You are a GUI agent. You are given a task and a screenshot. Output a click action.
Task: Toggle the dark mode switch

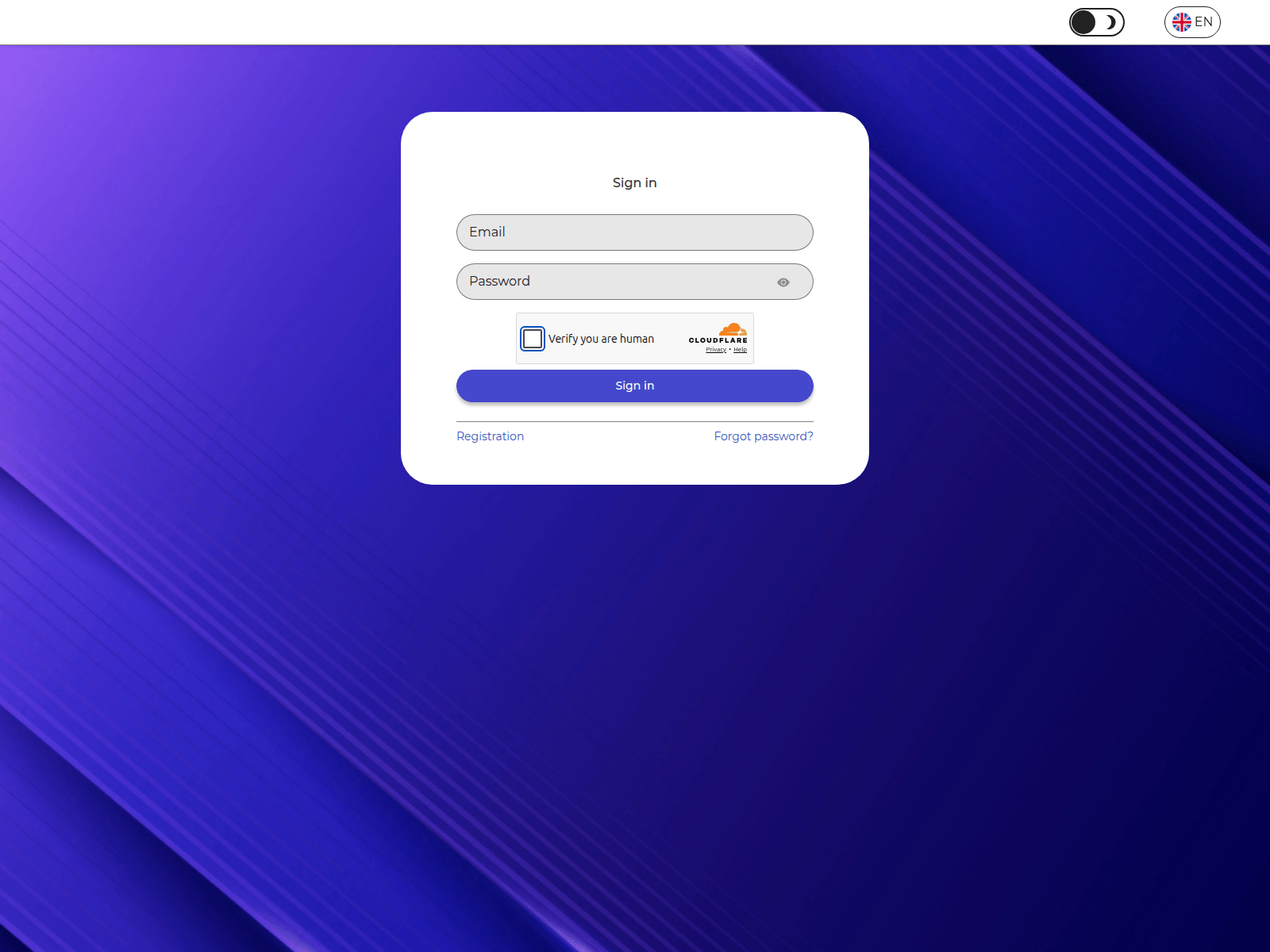[1097, 22]
